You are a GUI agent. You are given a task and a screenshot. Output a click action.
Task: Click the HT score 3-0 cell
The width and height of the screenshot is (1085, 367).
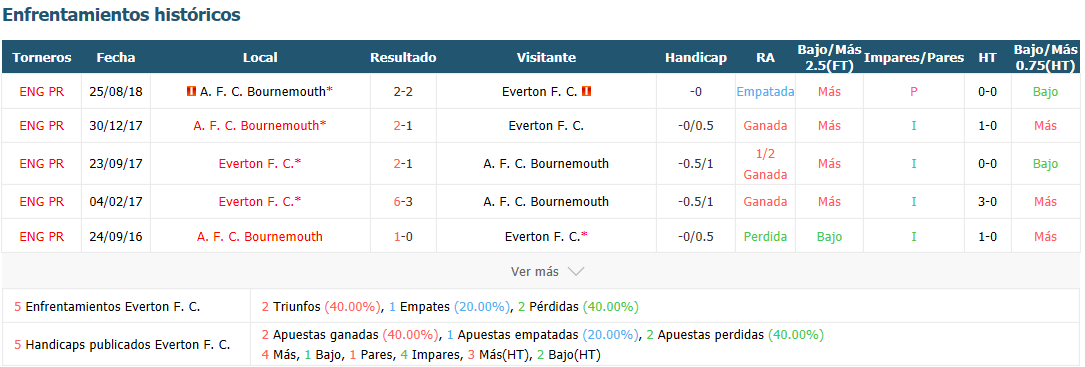pos(987,202)
